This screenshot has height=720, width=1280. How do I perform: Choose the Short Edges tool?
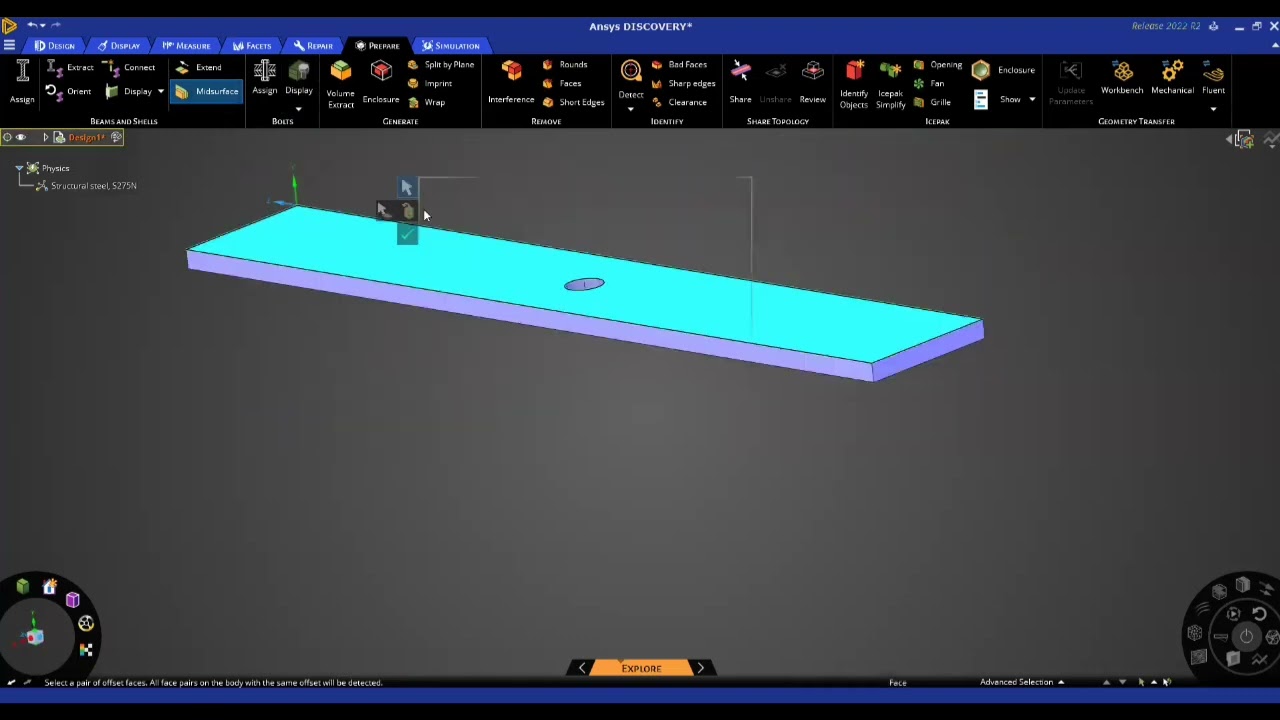coord(573,103)
